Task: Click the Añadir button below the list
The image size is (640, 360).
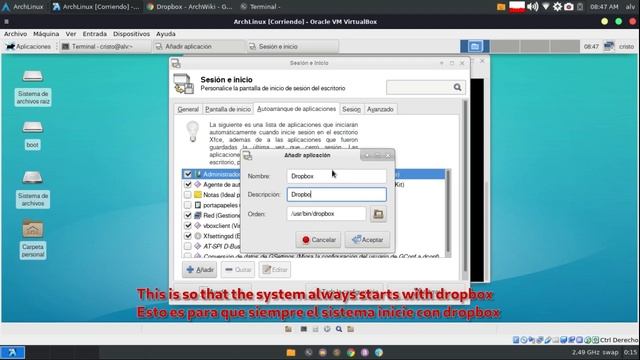Action: 200,270
